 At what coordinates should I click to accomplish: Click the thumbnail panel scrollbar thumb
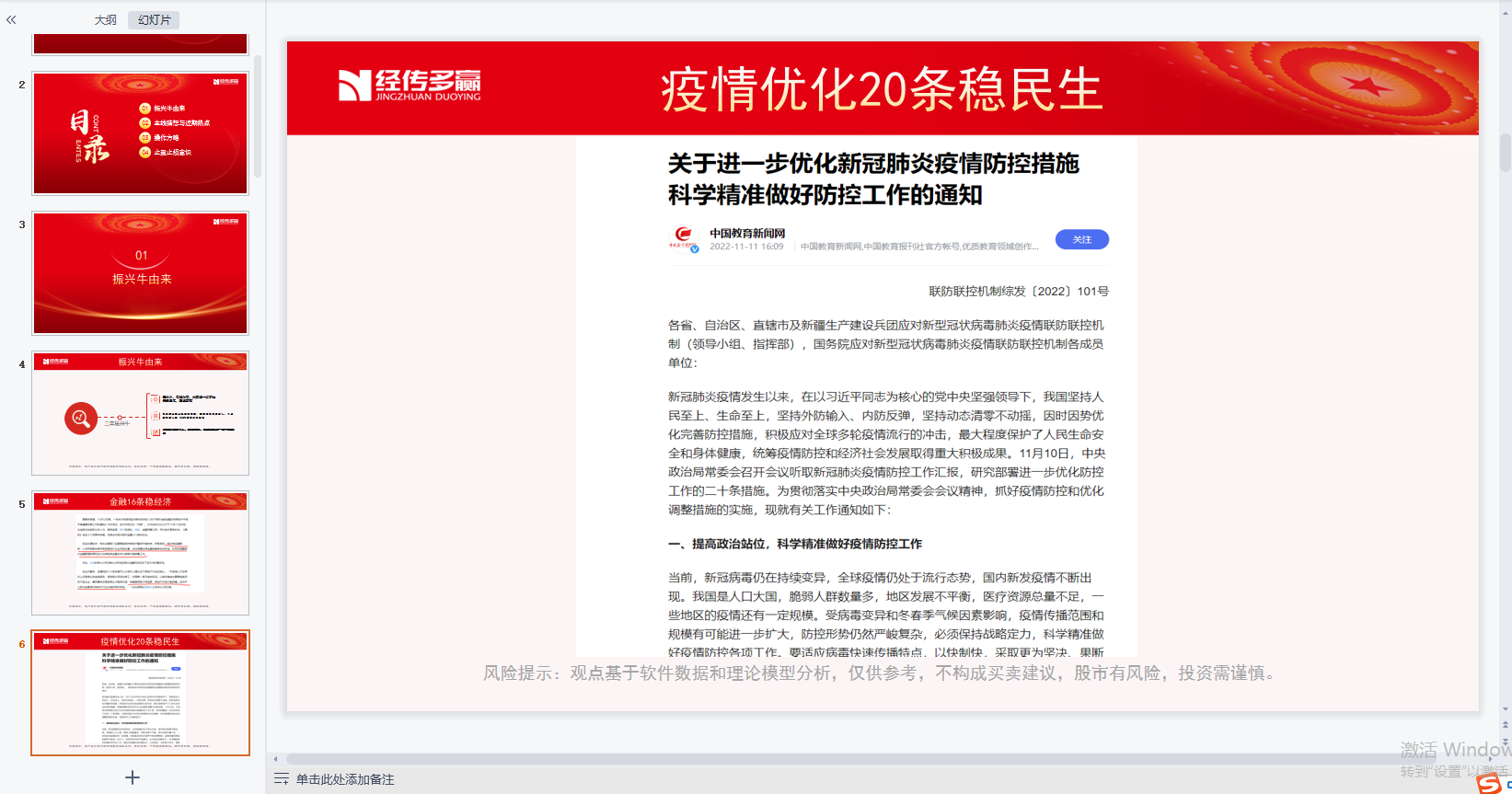click(258, 117)
